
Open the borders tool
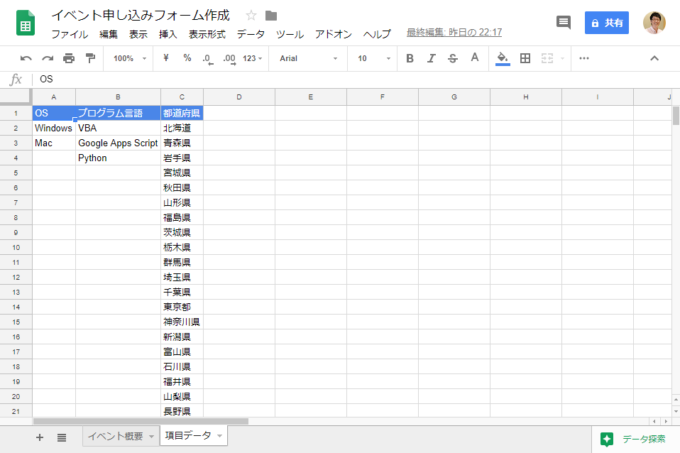point(525,59)
